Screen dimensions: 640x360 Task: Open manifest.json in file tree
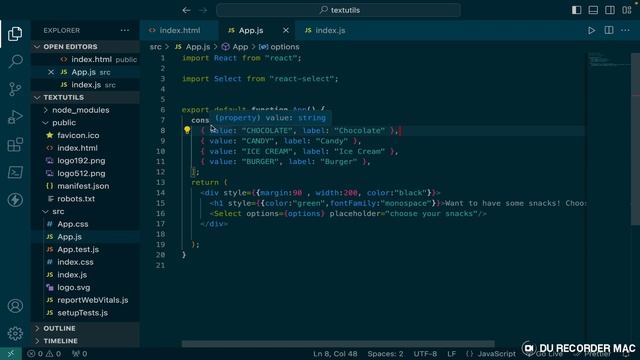(x=85, y=186)
